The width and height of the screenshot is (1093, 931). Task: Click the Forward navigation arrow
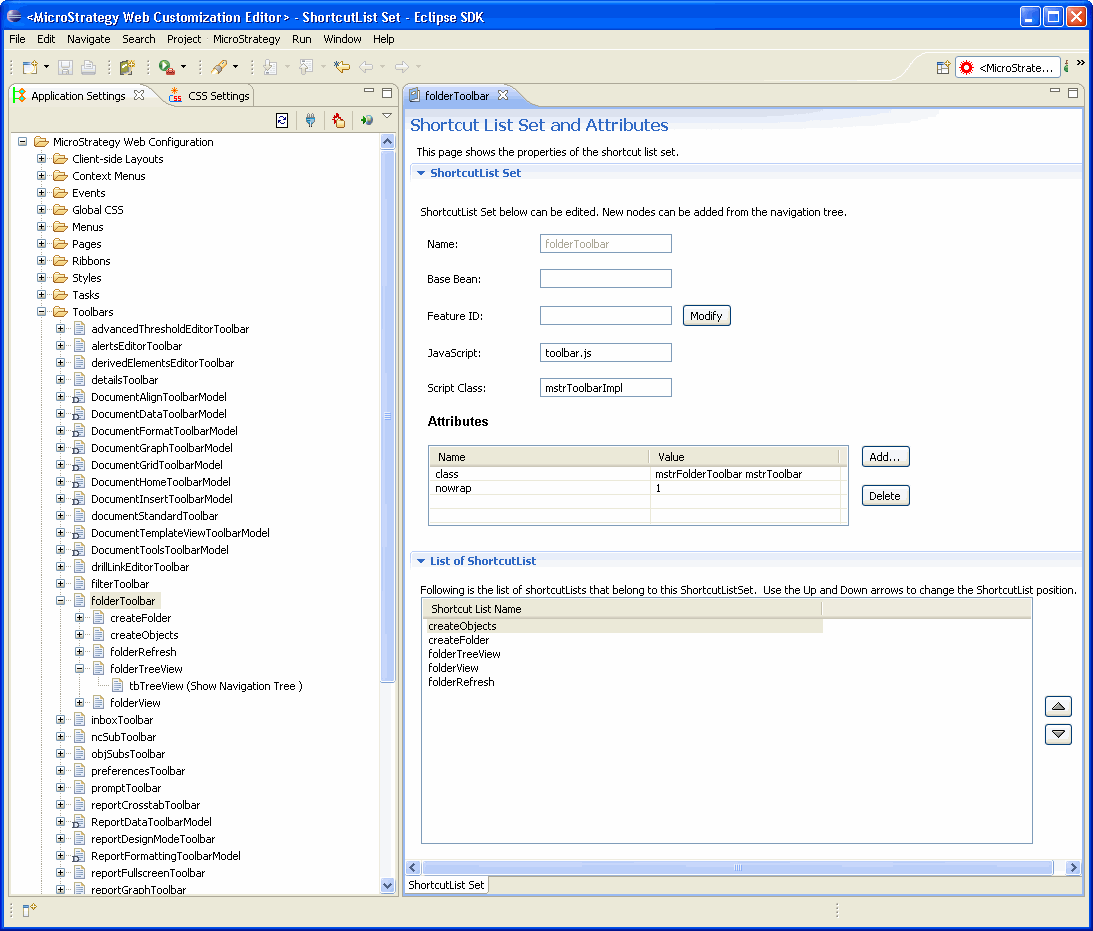[x=402, y=67]
